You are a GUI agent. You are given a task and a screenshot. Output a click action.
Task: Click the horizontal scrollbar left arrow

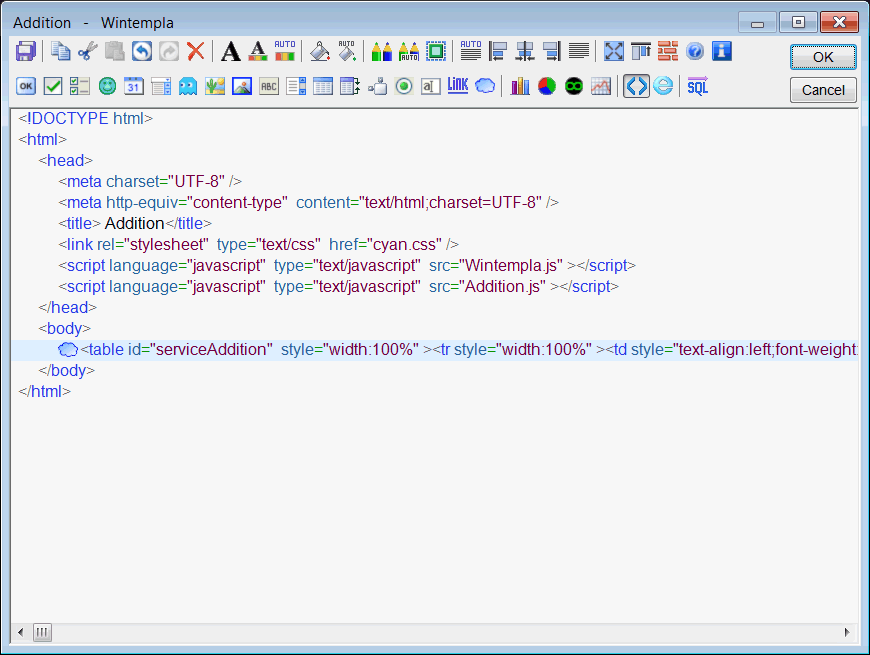(21, 632)
